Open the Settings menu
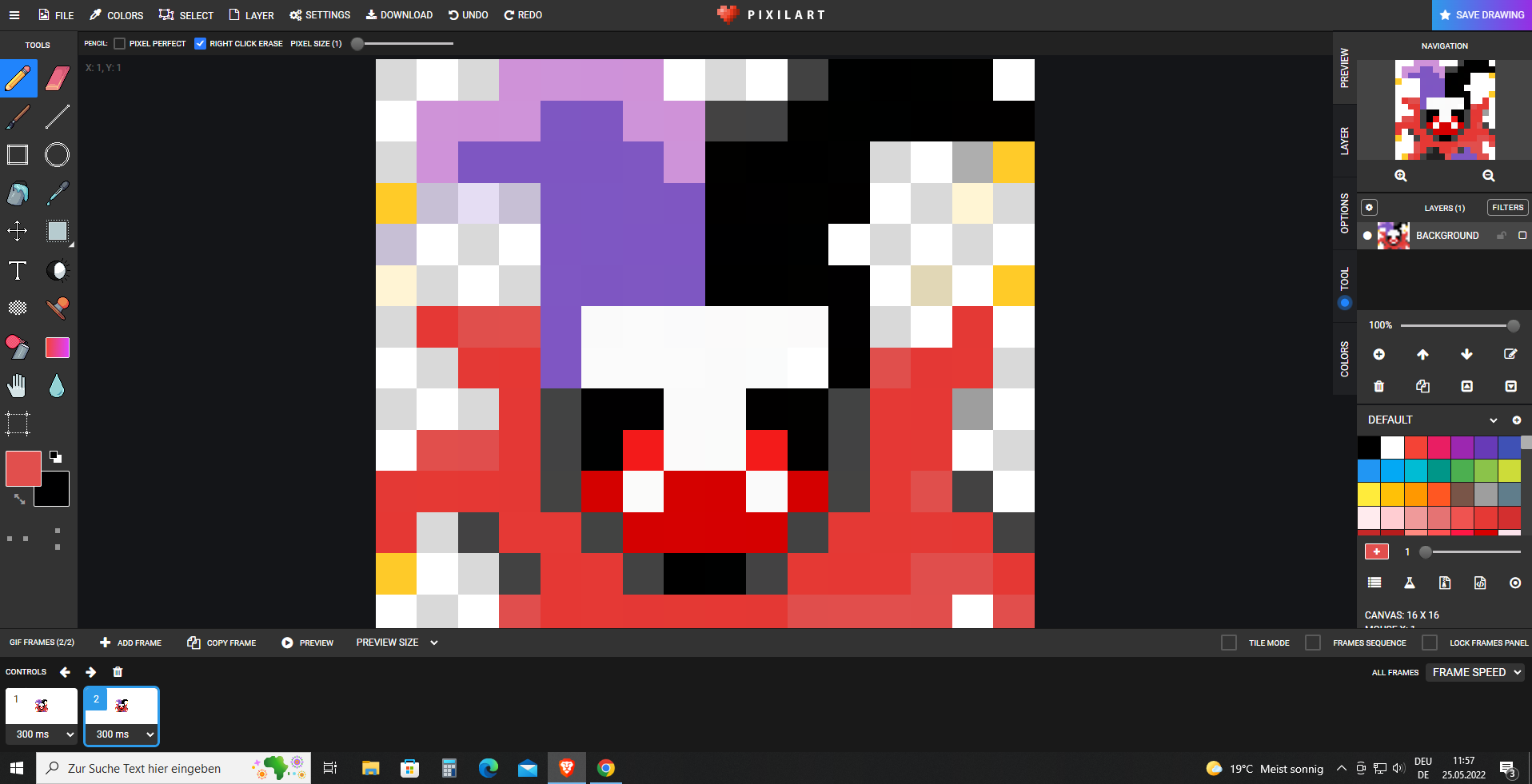Image resolution: width=1532 pixels, height=784 pixels. 320,15
